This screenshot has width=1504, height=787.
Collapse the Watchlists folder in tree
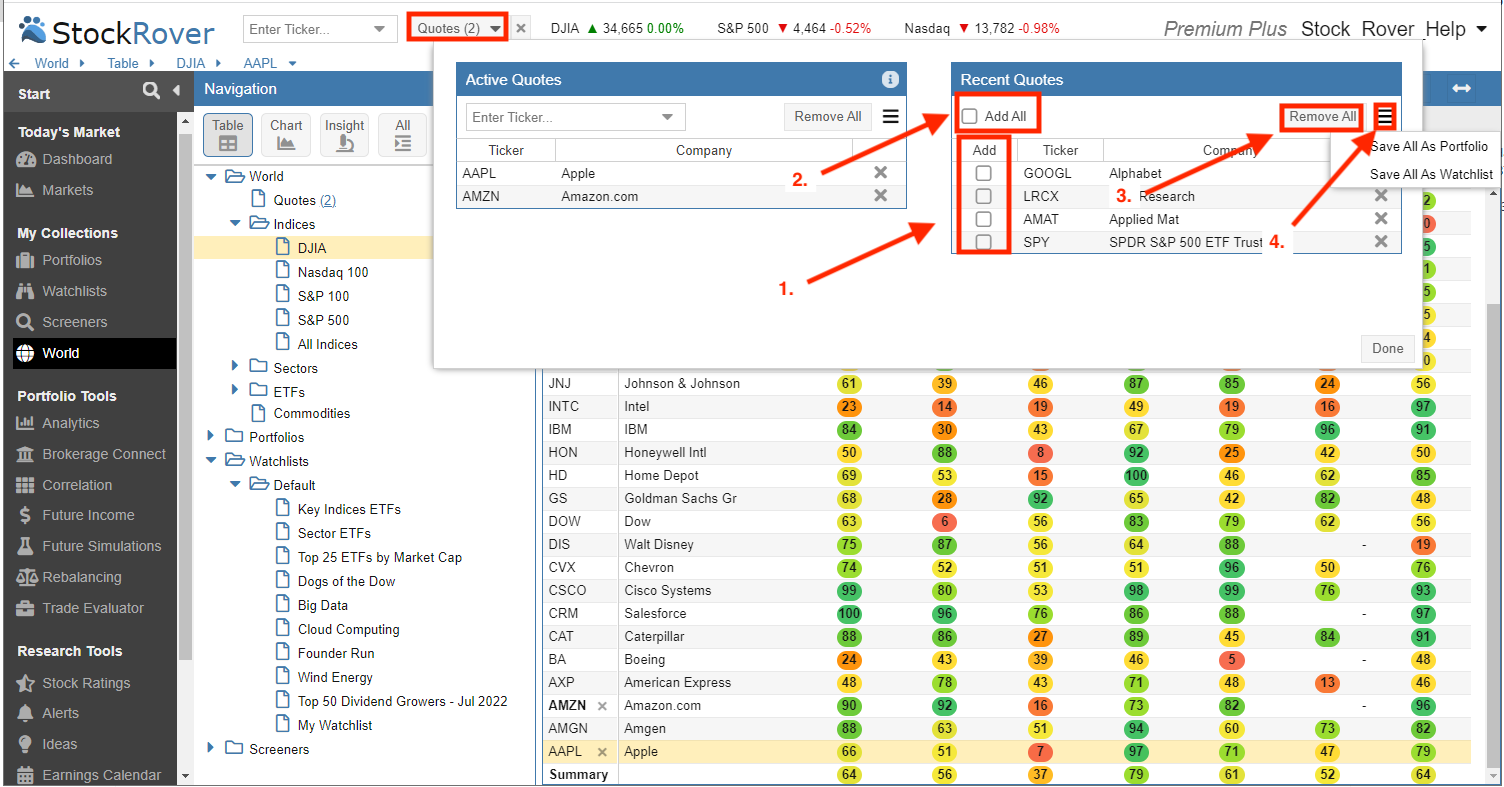[211, 461]
